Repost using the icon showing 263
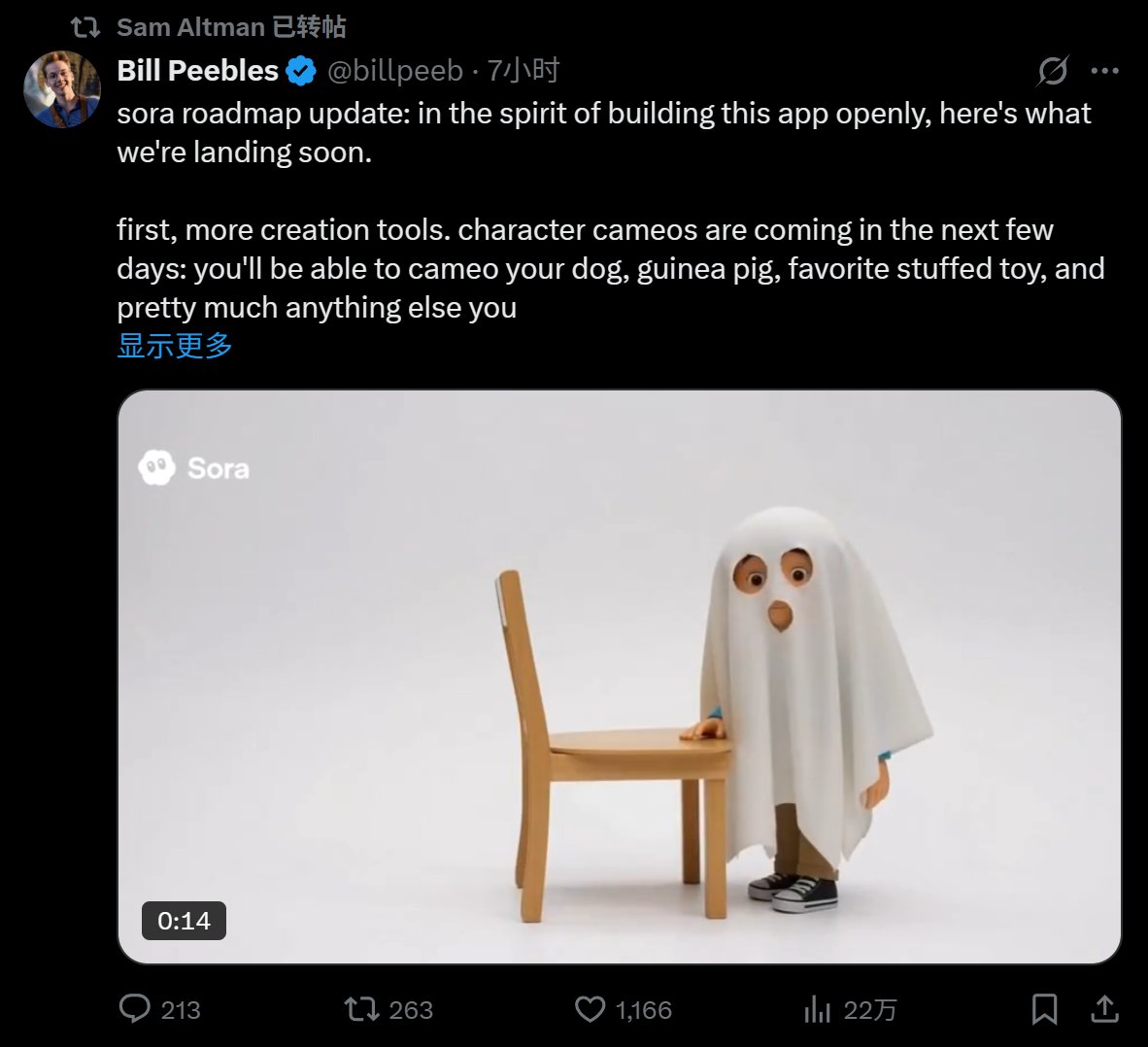The width and height of the screenshot is (1148, 1047). coord(362,1009)
